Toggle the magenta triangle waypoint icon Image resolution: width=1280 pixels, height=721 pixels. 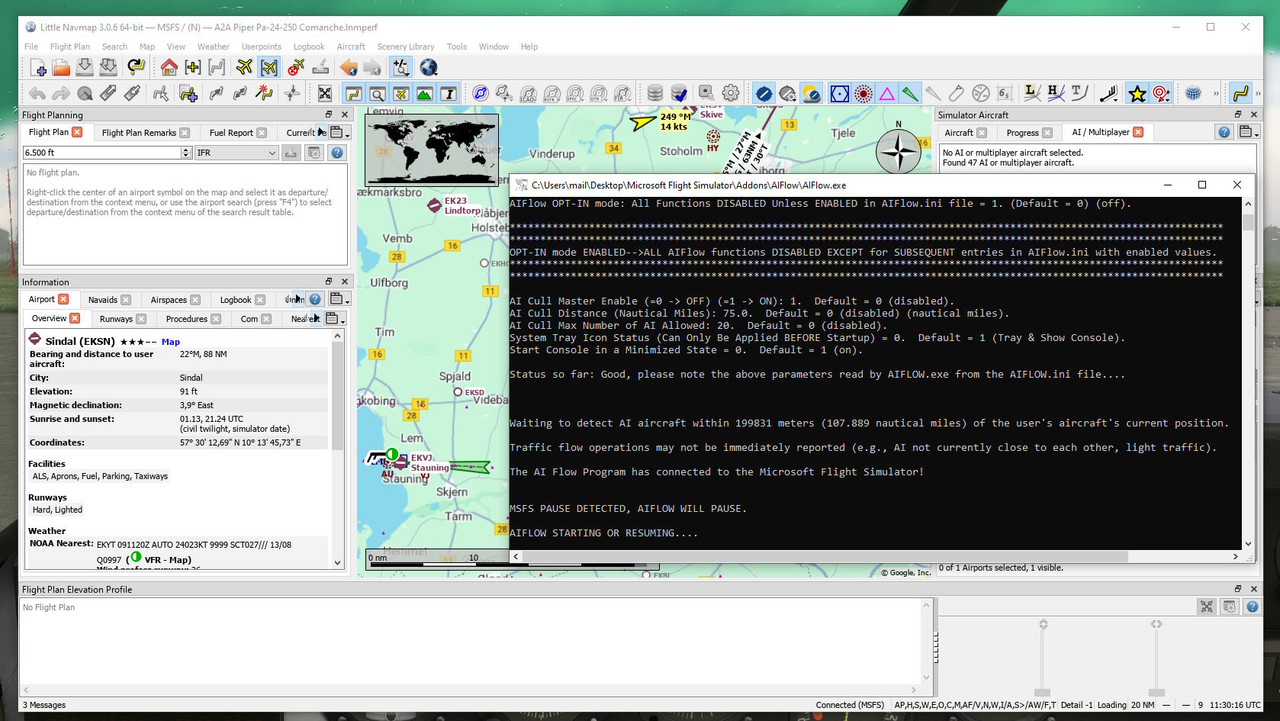pyautogui.click(x=887, y=93)
